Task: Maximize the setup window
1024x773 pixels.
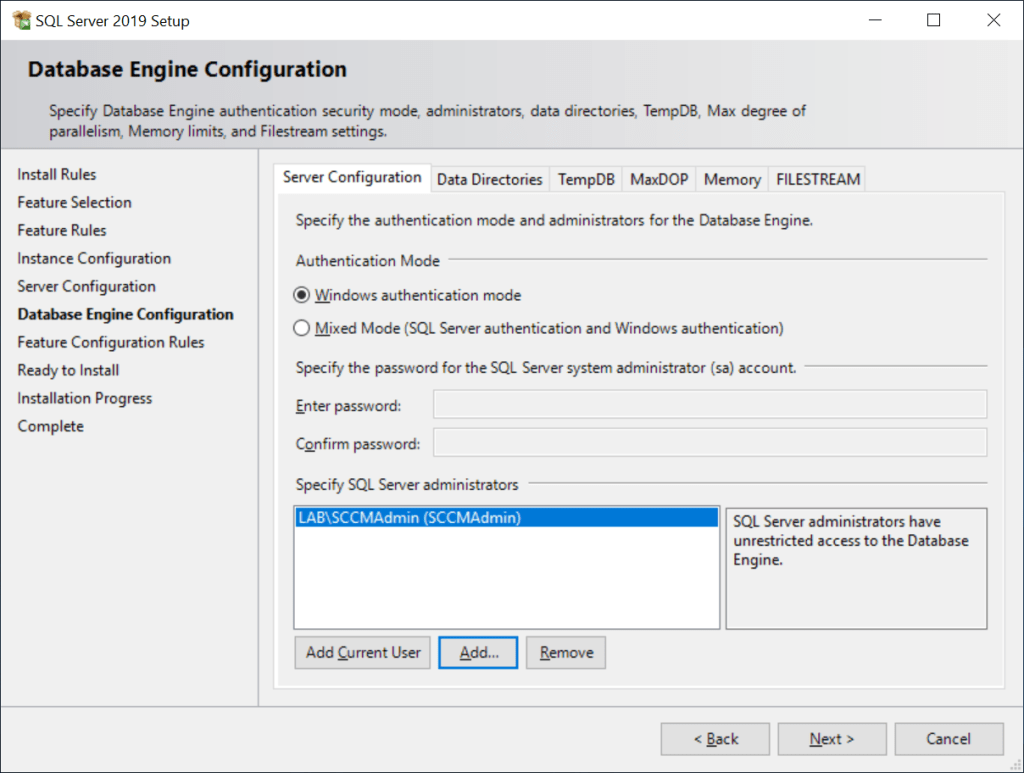Action: (x=934, y=20)
